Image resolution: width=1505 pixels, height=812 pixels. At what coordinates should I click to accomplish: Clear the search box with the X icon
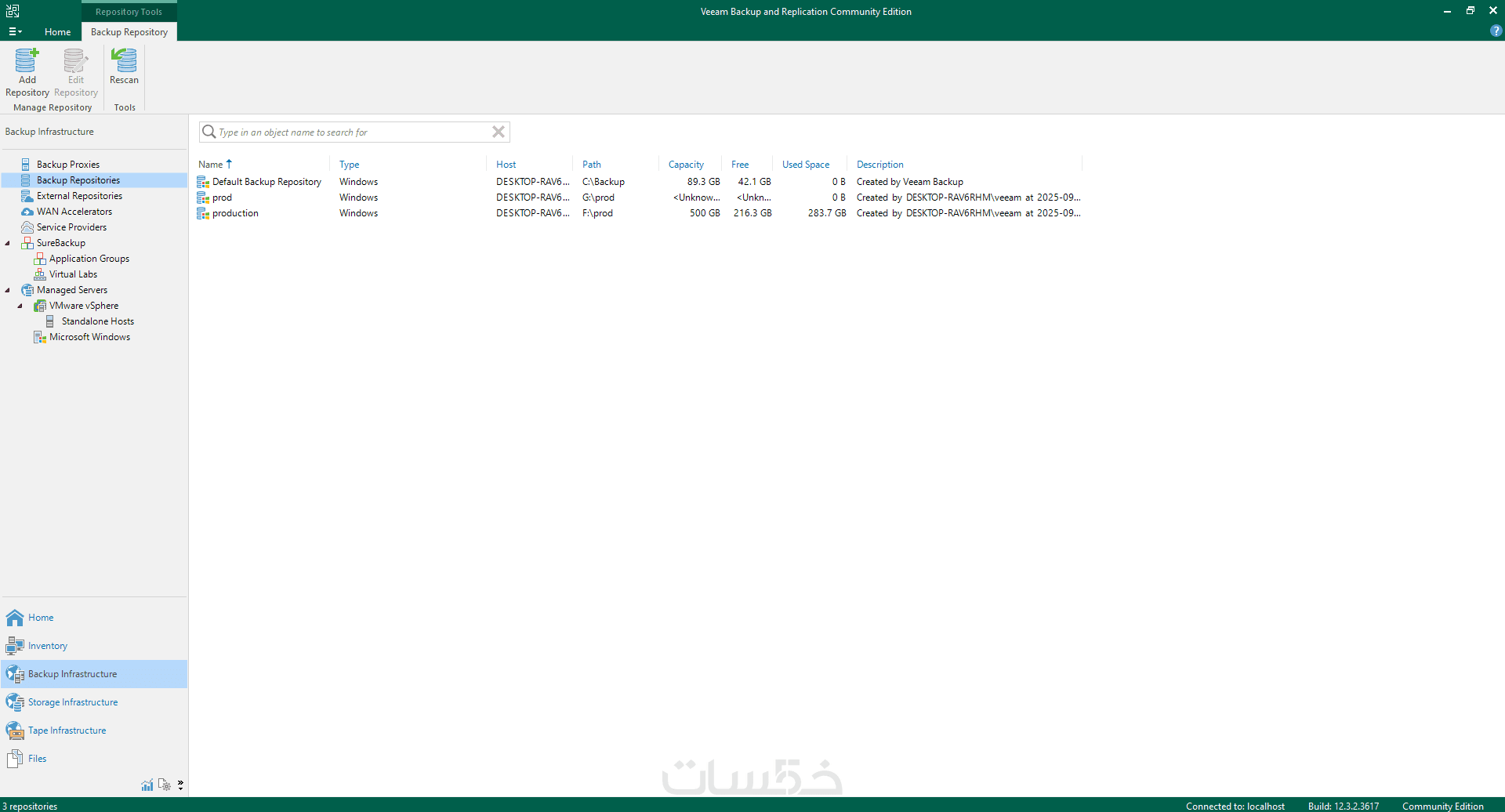coord(499,132)
